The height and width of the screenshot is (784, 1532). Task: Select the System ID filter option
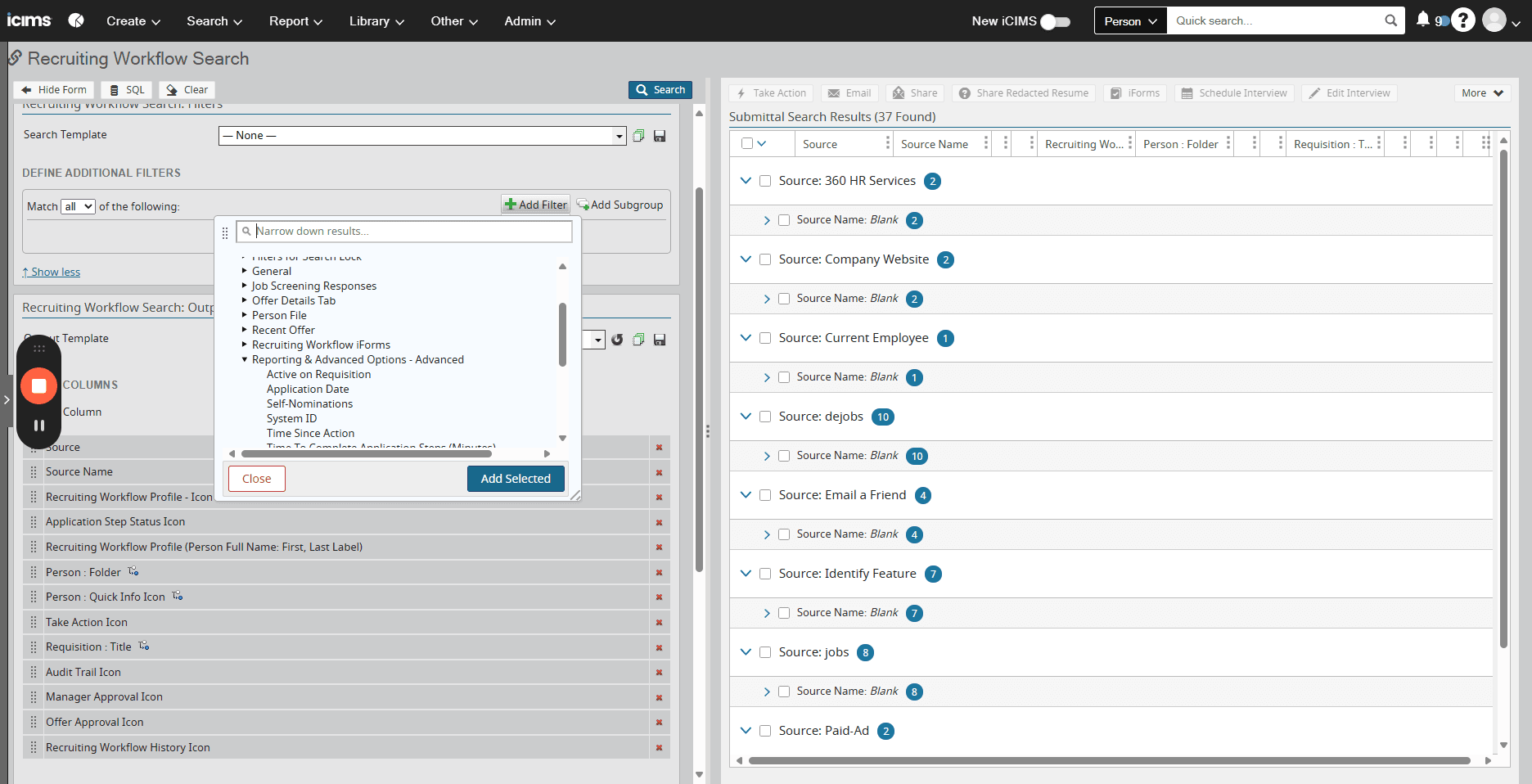[291, 418]
